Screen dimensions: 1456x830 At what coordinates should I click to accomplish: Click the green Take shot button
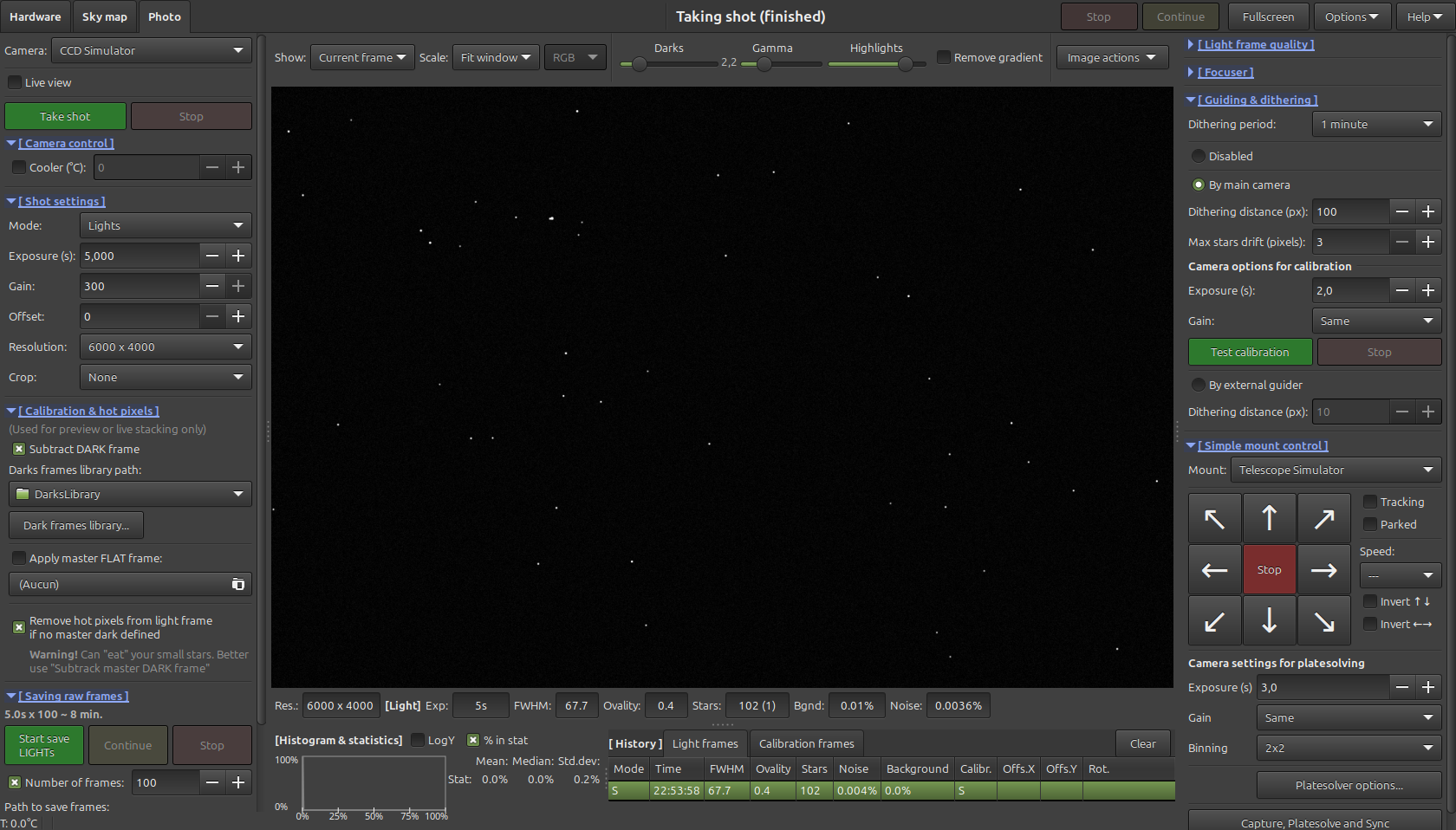[x=65, y=116]
